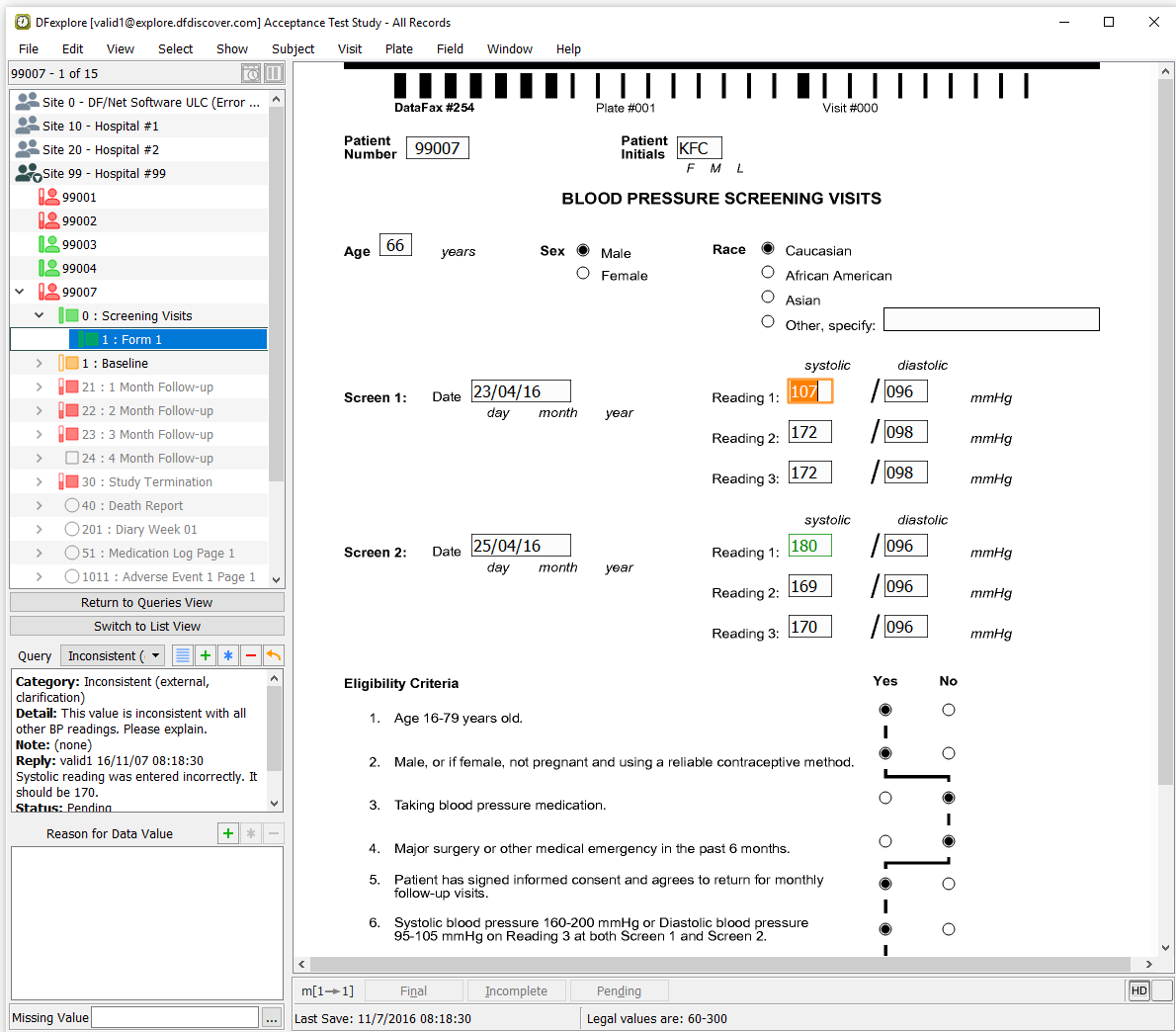Select the Female sex radio button
The image size is (1176, 1032).
click(583, 274)
